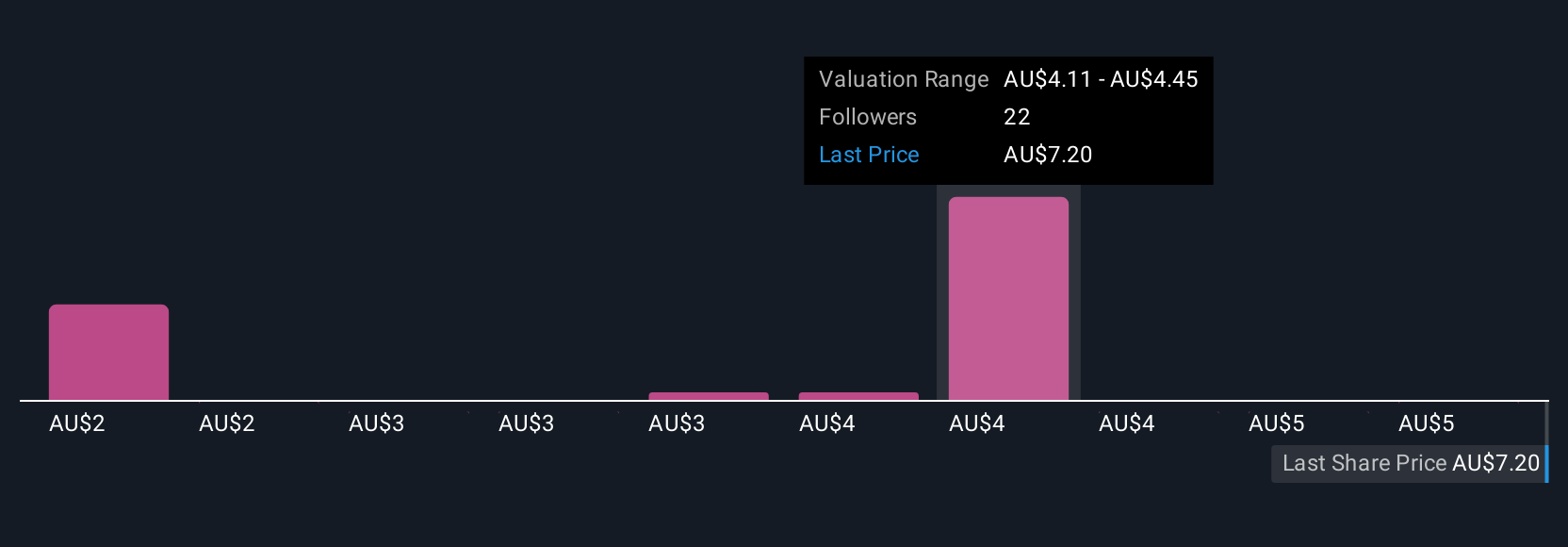Click the Valuation Range label in the tooltip
The image size is (1568, 547).
(904, 79)
